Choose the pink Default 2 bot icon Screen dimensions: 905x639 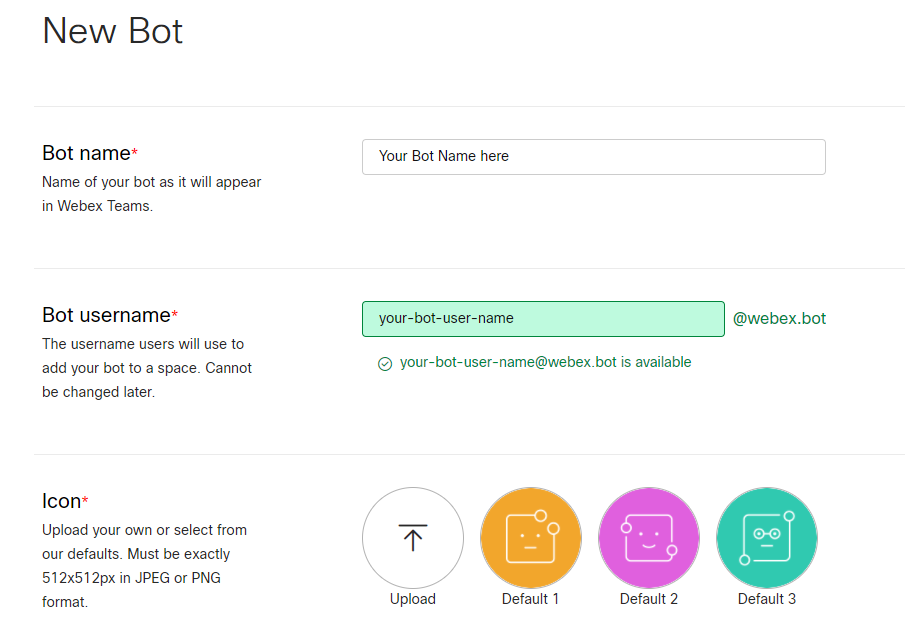tap(649, 537)
